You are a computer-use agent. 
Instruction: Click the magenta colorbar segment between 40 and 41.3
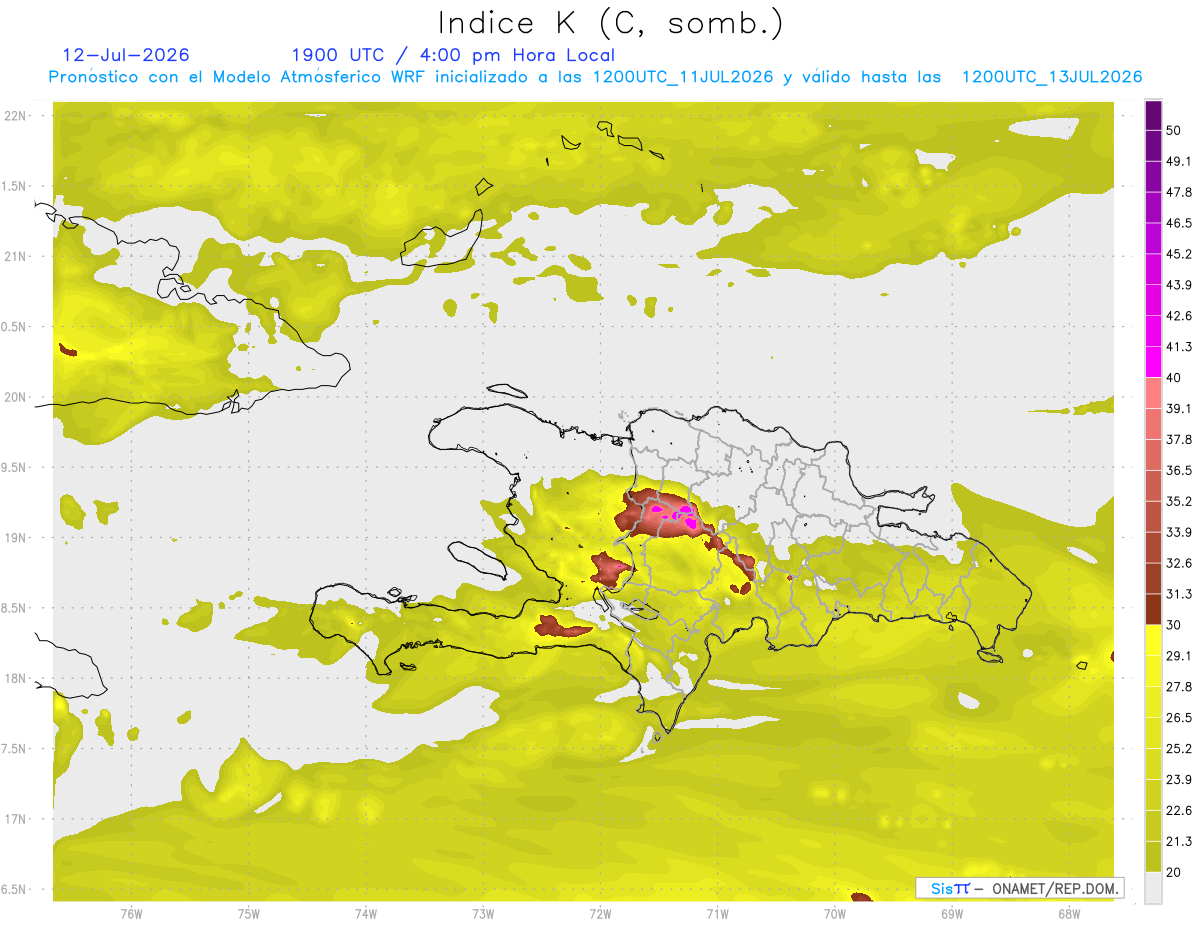click(1153, 362)
